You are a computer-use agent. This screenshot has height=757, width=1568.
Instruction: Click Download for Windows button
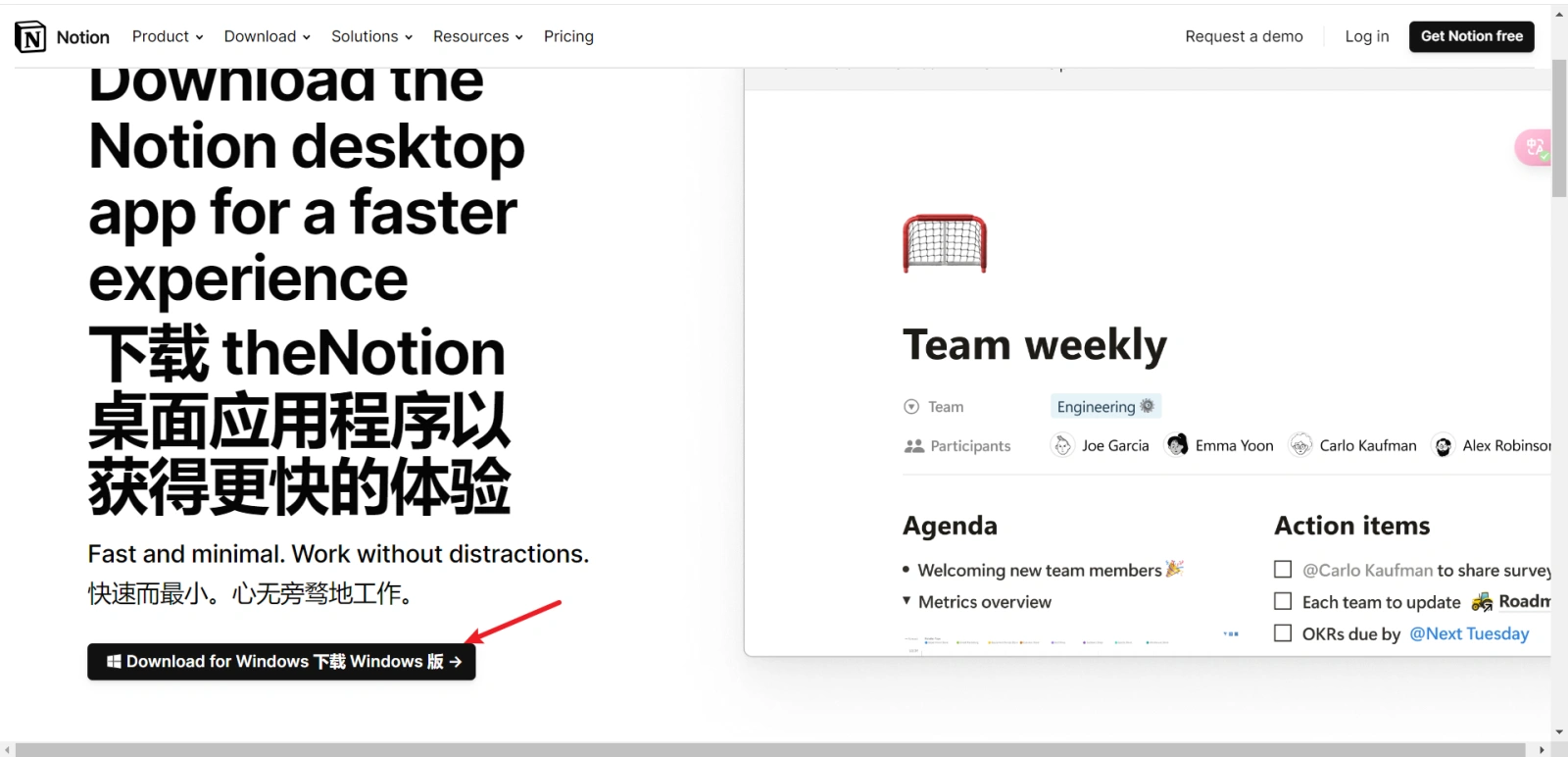(281, 662)
